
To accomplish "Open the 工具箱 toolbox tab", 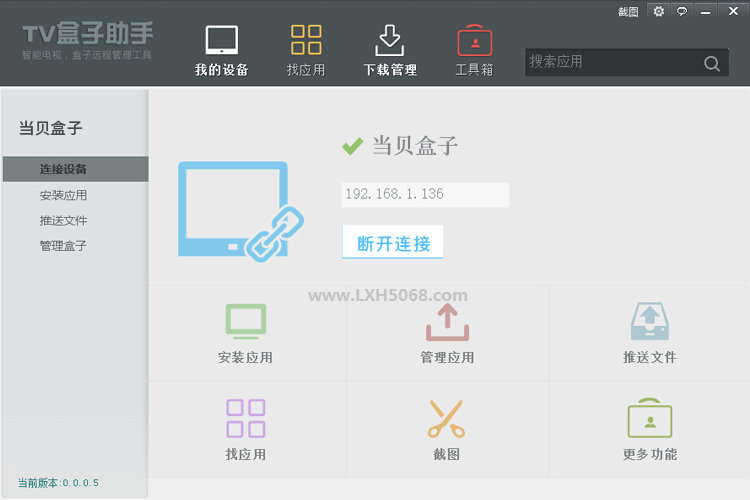I will tap(474, 51).
